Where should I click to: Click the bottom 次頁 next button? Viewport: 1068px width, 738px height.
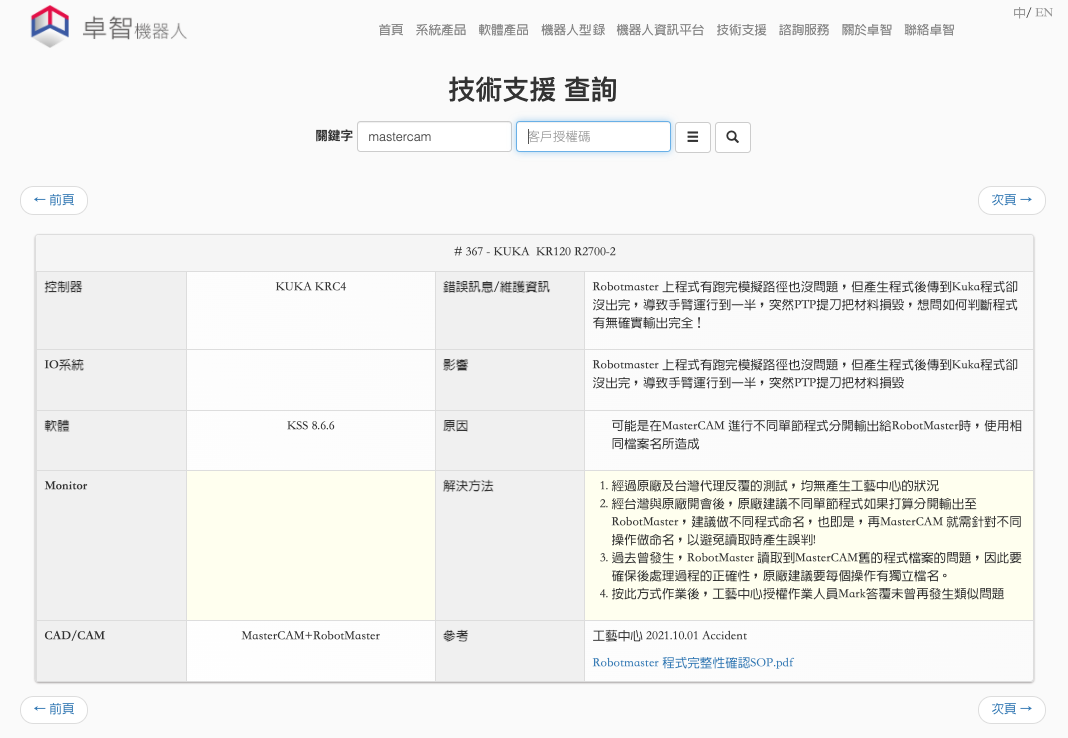pos(1011,709)
